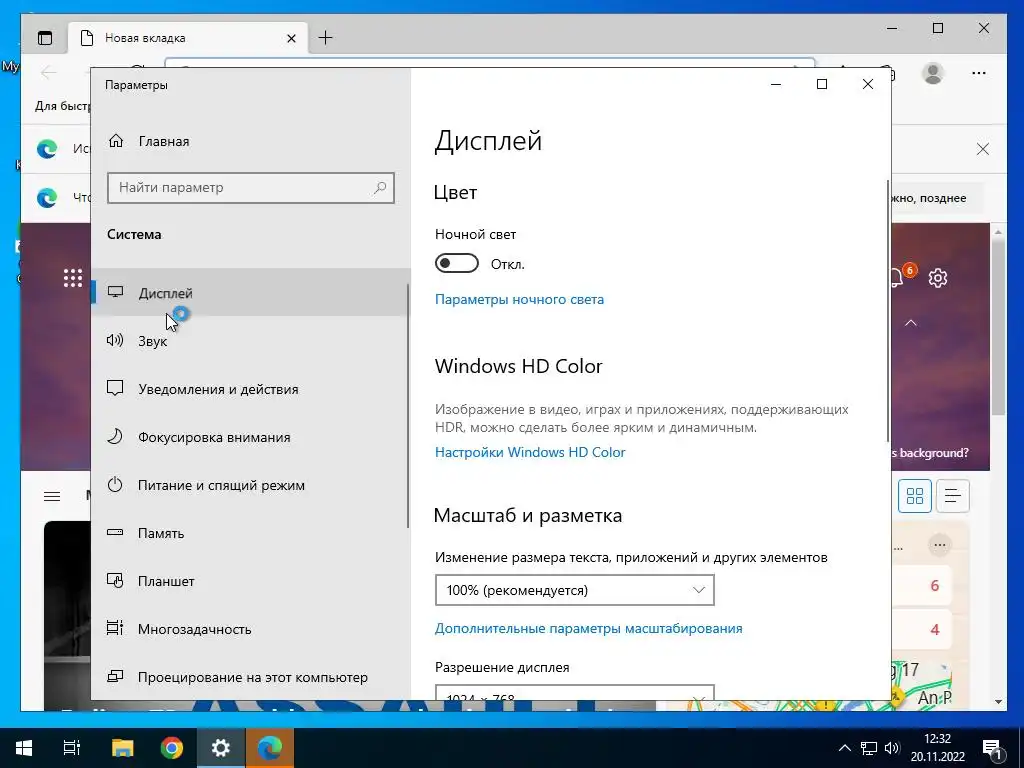This screenshot has height=768, width=1024.
Task: Open weather card more options ellipsis
Action: tap(940, 545)
